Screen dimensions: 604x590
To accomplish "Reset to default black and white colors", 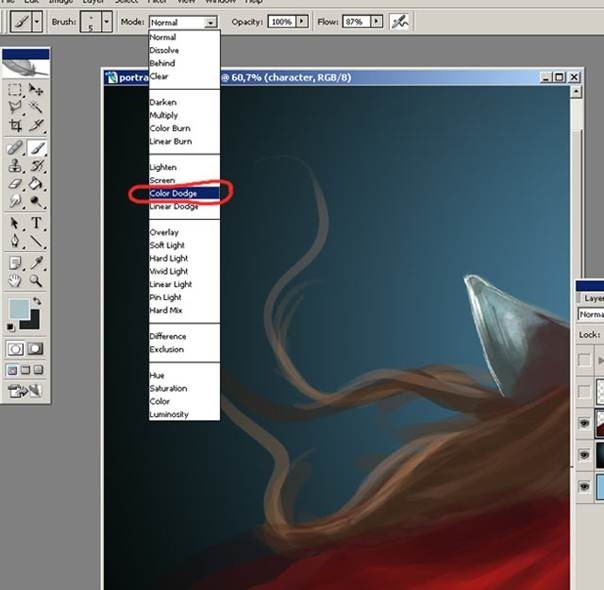I will click(11, 327).
